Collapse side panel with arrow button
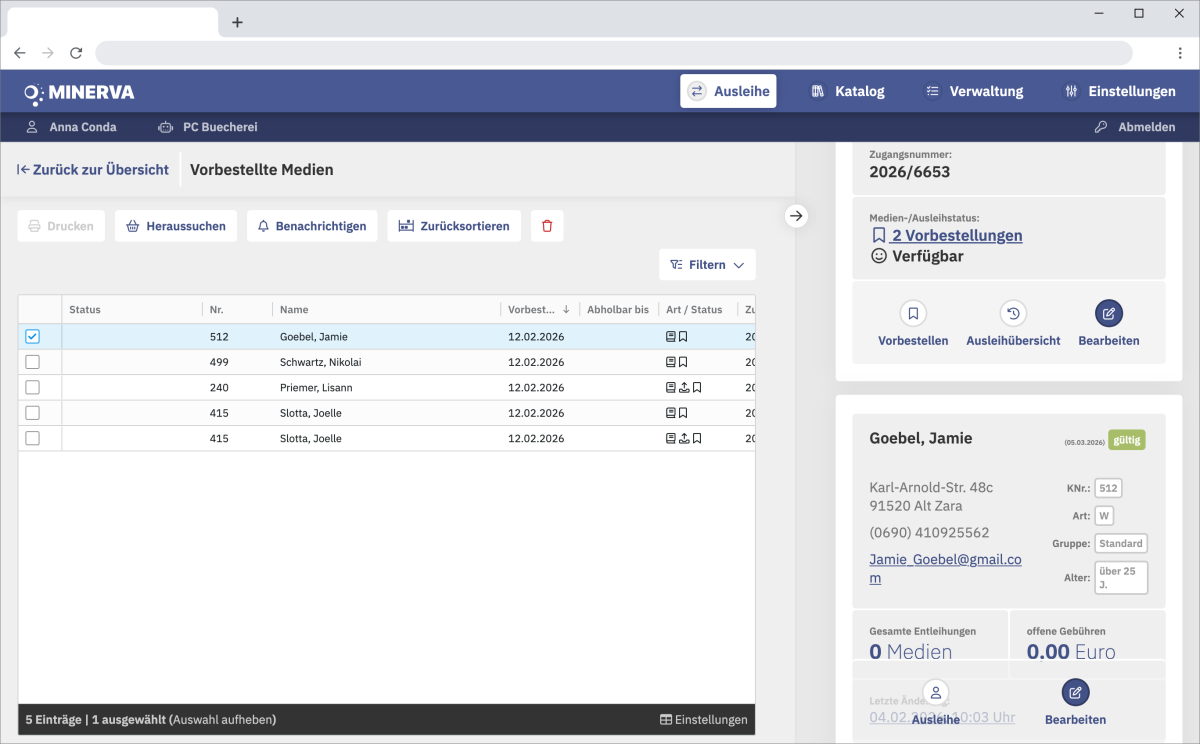 point(796,215)
